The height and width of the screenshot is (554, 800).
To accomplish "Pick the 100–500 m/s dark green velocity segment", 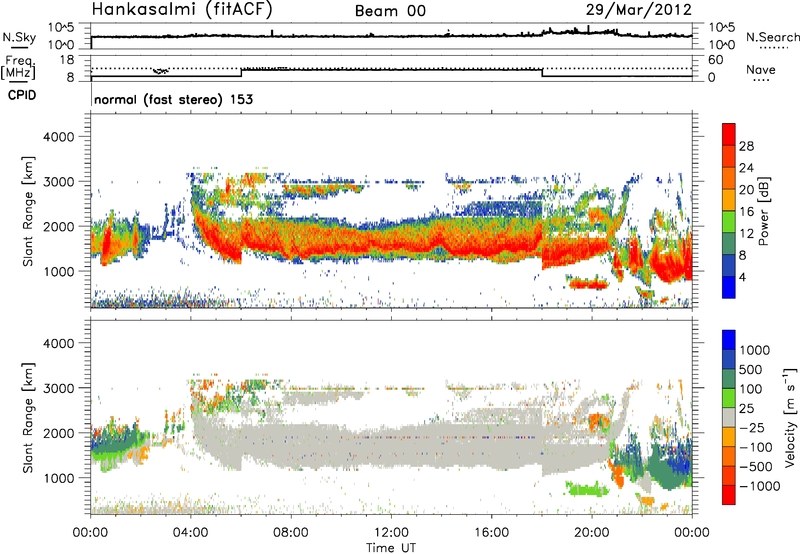I will click(x=729, y=379).
